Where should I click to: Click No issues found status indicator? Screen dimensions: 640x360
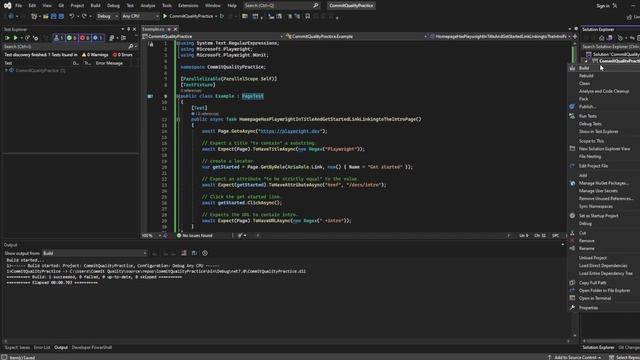pos(194,236)
